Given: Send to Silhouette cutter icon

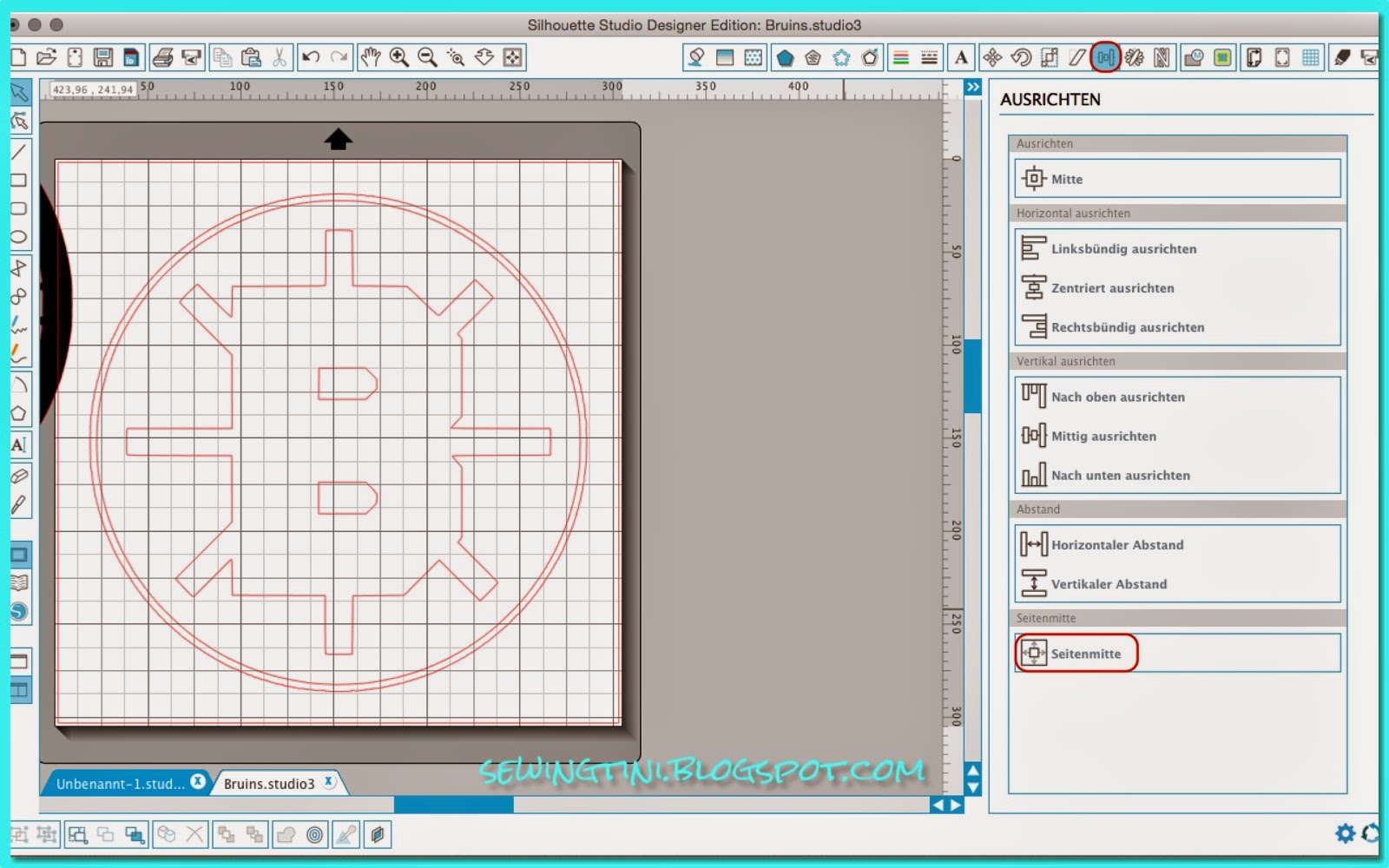Looking at the screenshot, I should coord(191,58).
